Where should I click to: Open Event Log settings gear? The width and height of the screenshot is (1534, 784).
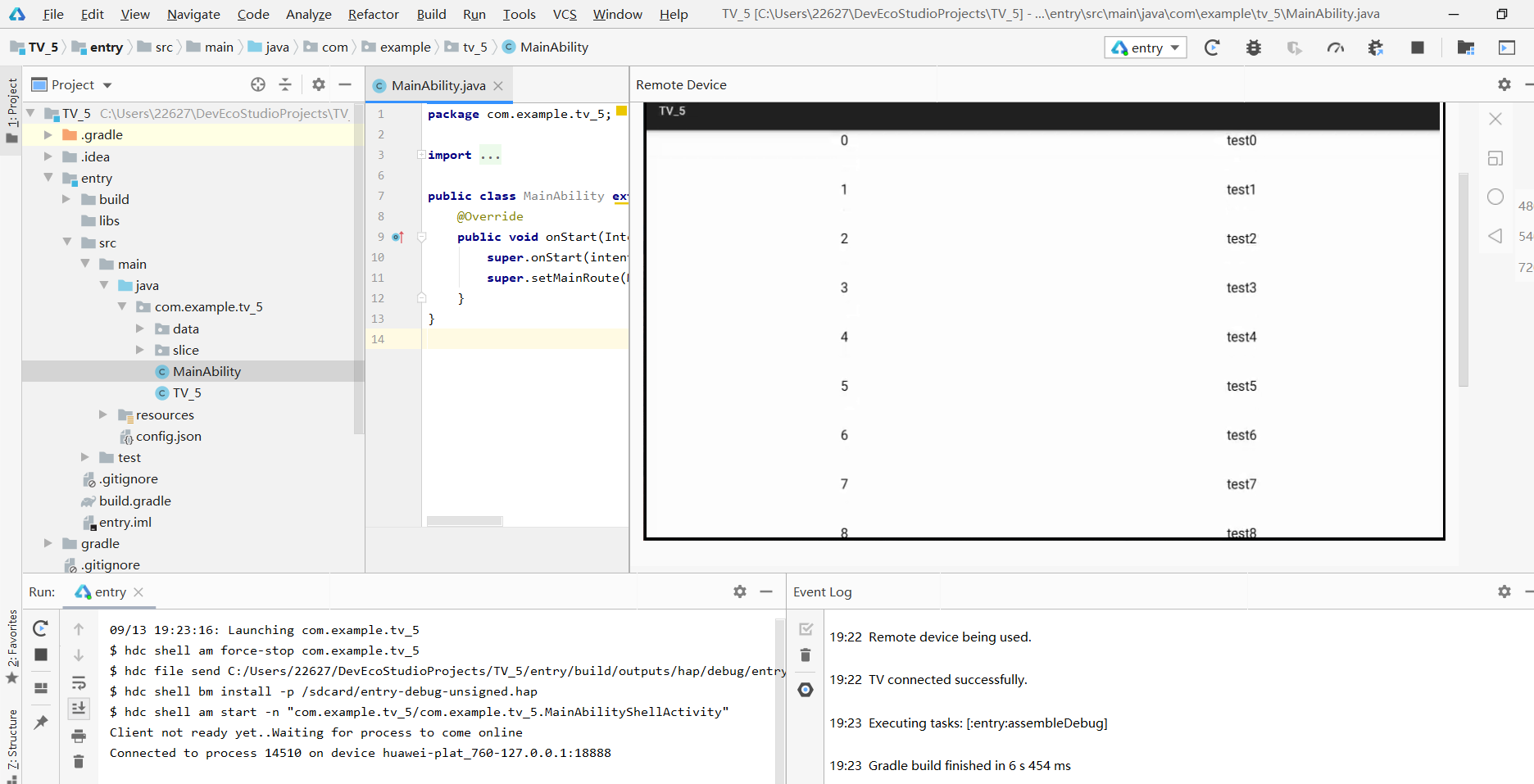tap(1504, 591)
